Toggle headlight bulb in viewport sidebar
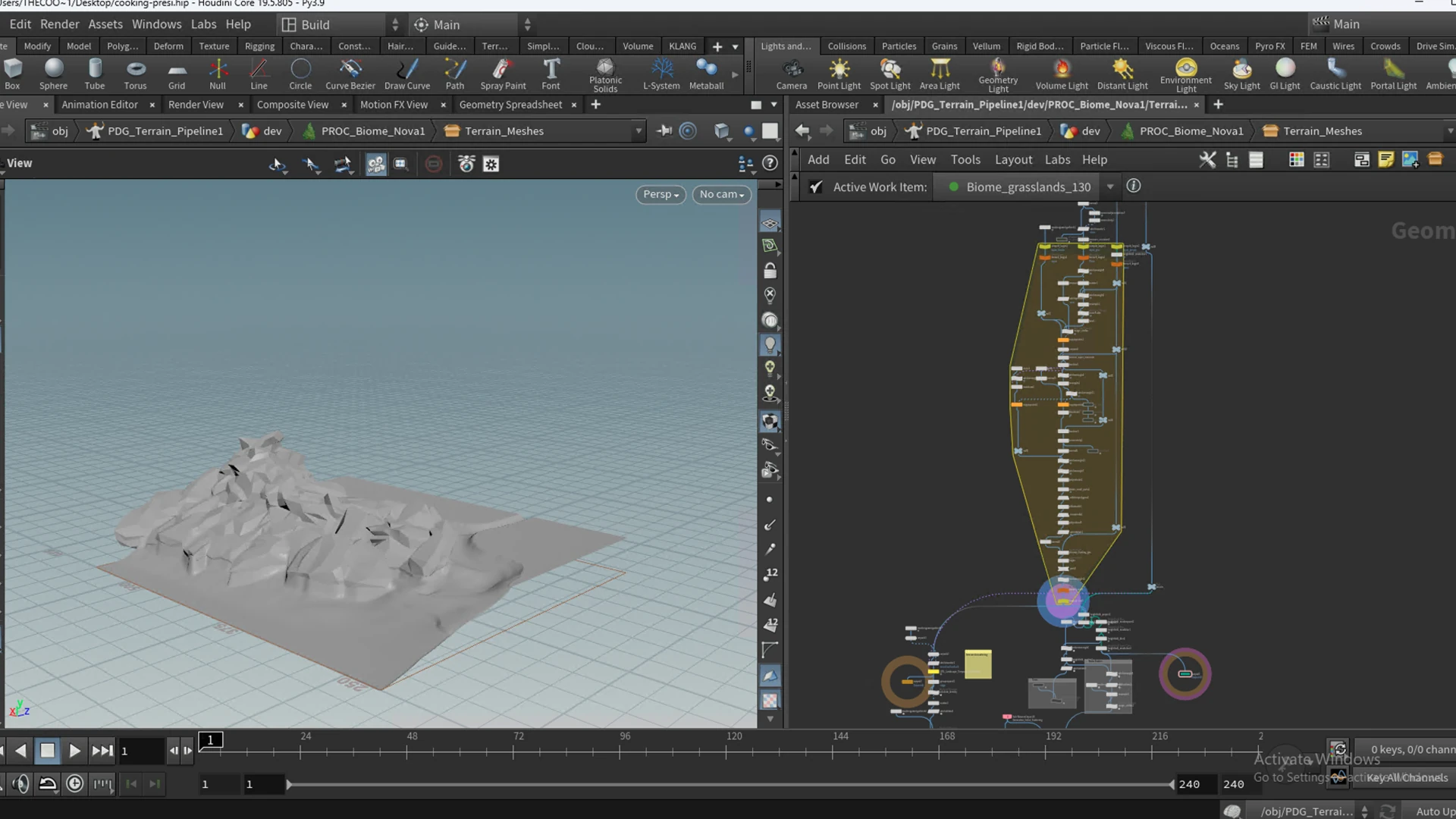This screenshot has width=1456, height=819. [x=770, y=344]
